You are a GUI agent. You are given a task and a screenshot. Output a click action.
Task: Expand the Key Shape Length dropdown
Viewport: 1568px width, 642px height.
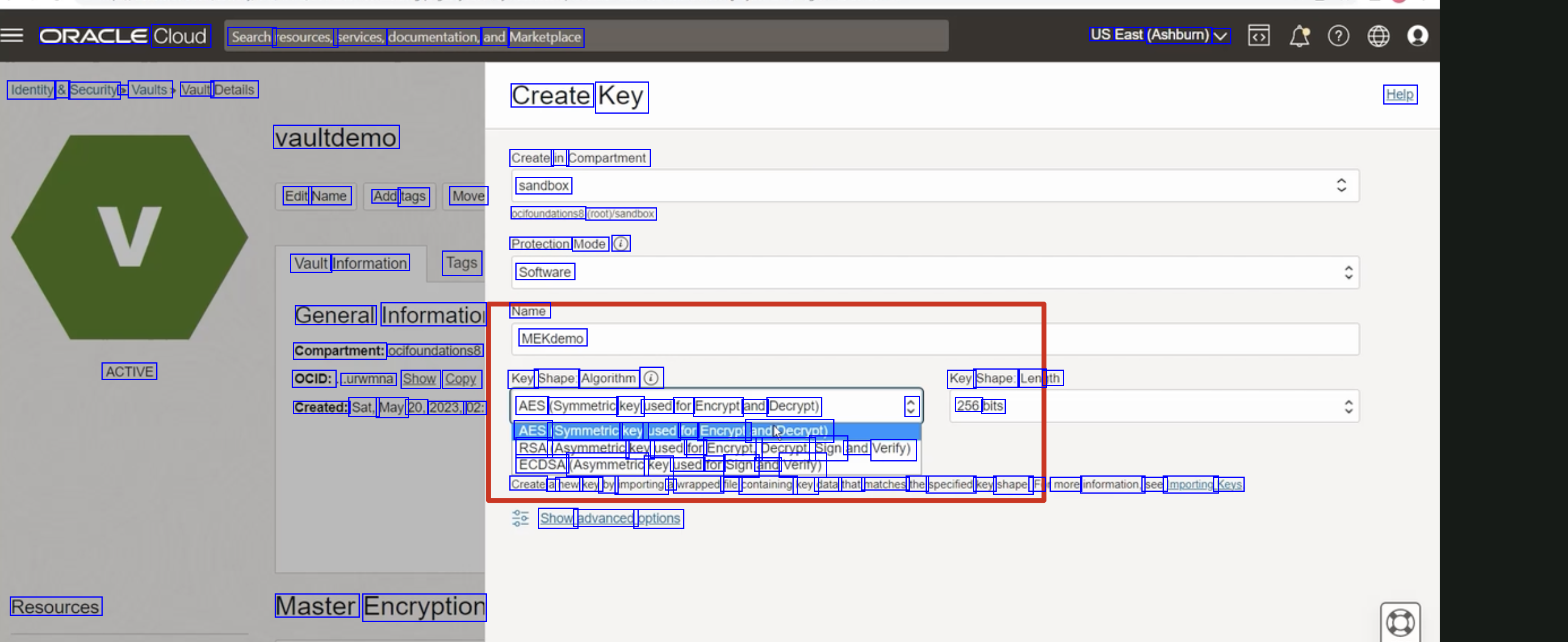[1154, 406]
